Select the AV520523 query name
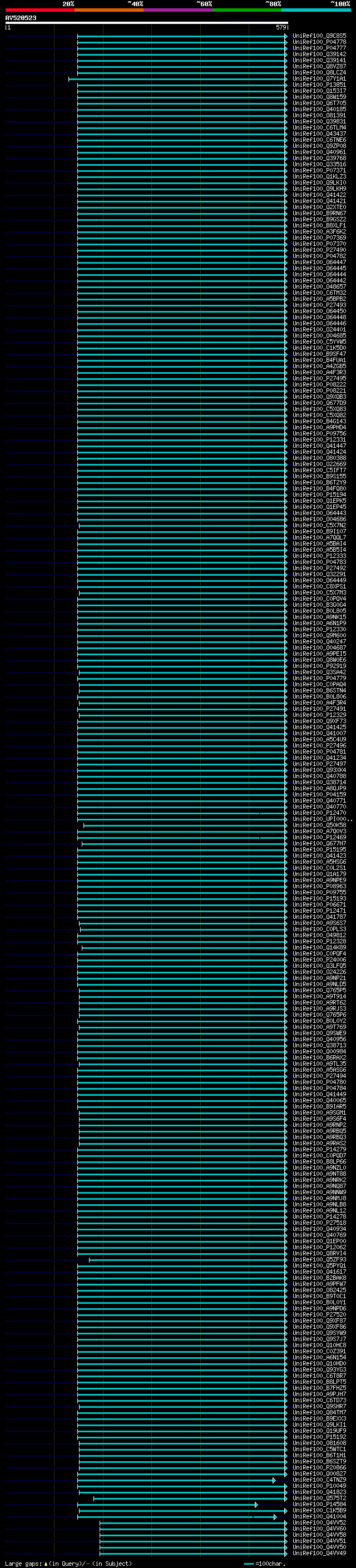Image resolution: width=356 pixels, height=1568 pixels. (x=21, y=18)
